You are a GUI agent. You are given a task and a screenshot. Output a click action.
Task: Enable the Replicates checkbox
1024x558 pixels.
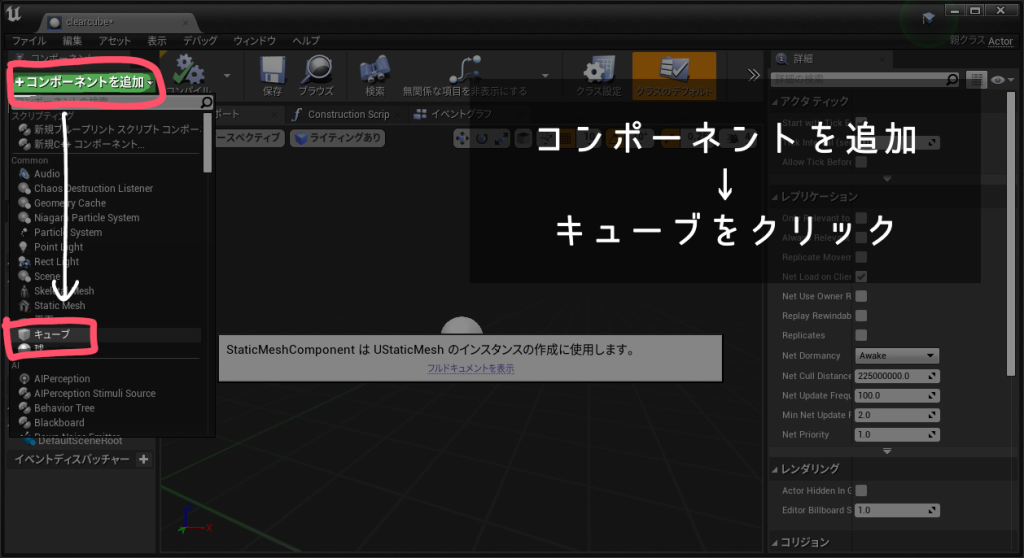point(860,335)
